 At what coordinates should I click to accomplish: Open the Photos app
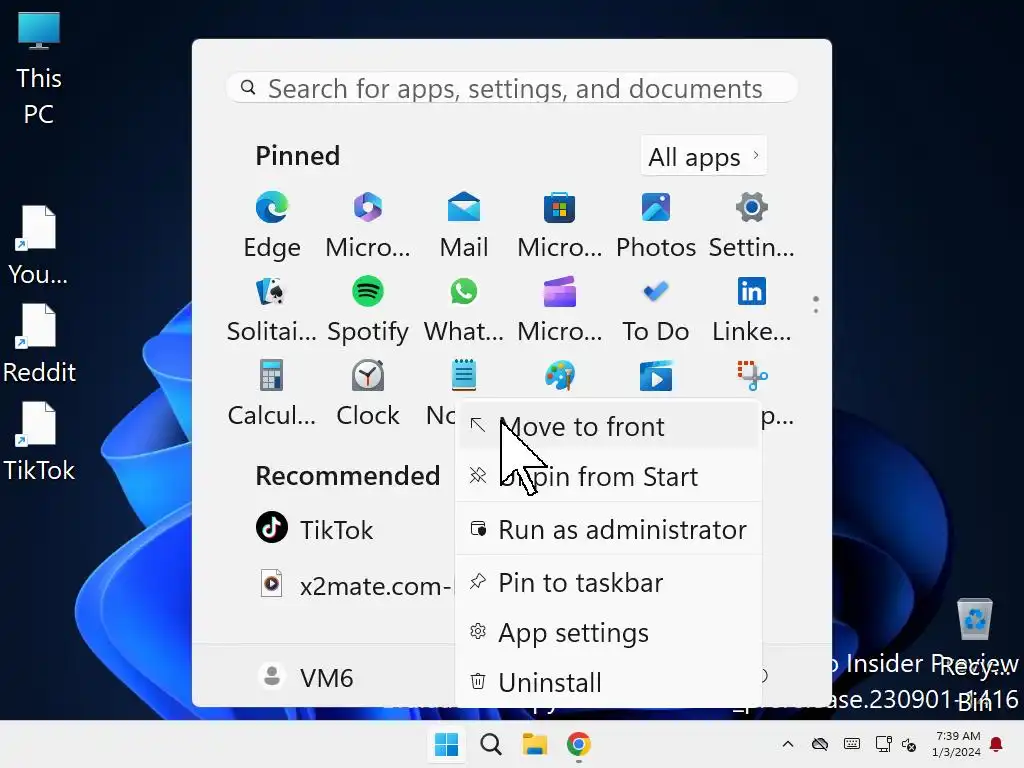(x=656, y=226)
